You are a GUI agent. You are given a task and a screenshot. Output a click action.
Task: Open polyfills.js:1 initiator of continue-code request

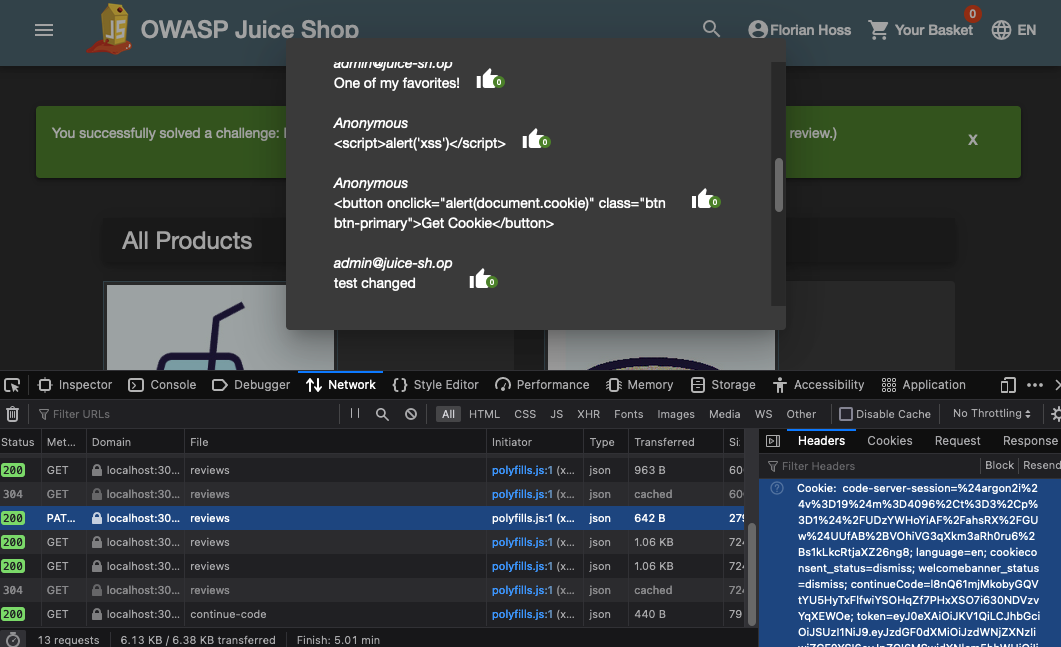[x=522, y=615]
